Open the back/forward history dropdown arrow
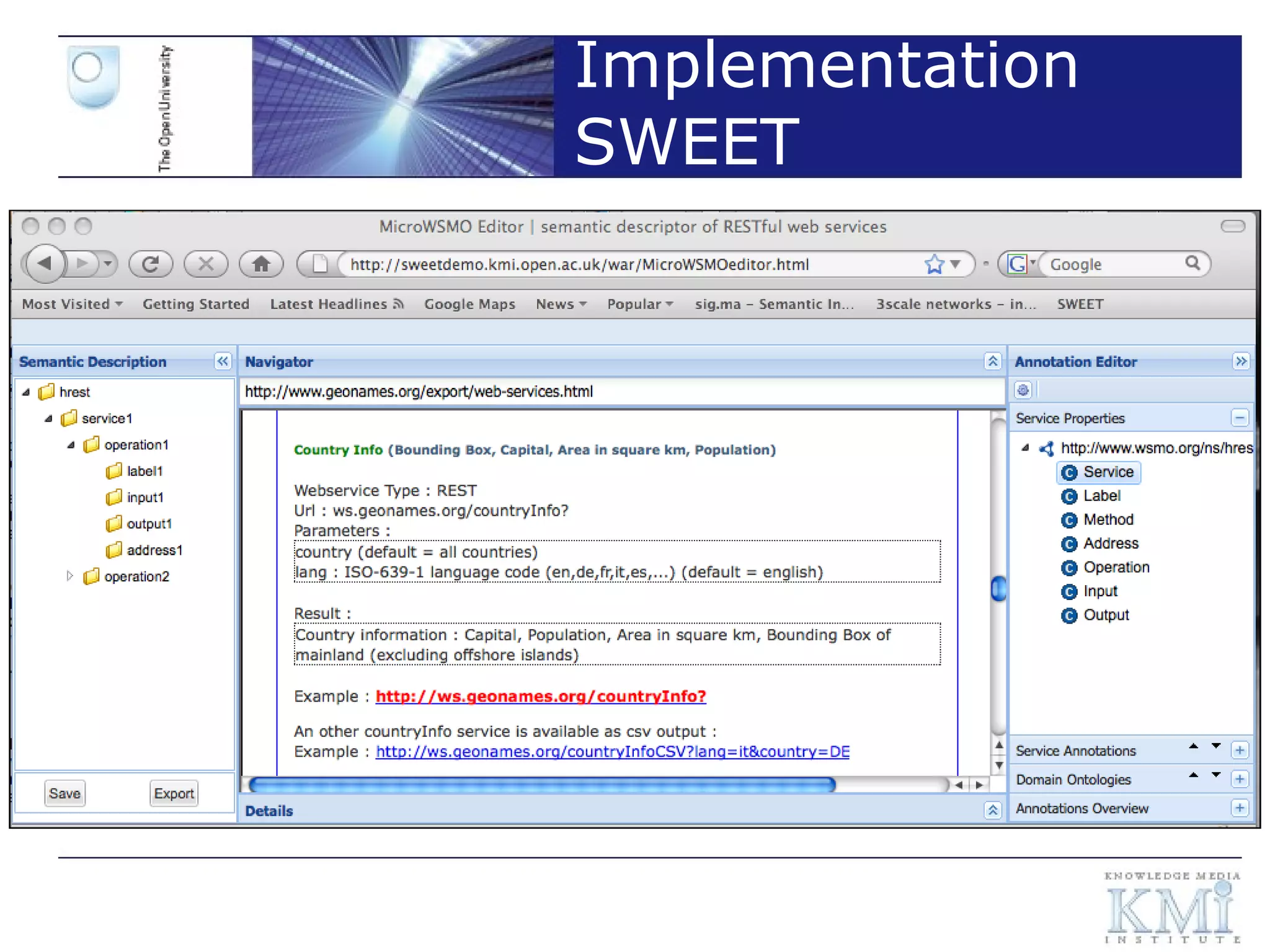The image size is (1270, 952). [109, 264]
